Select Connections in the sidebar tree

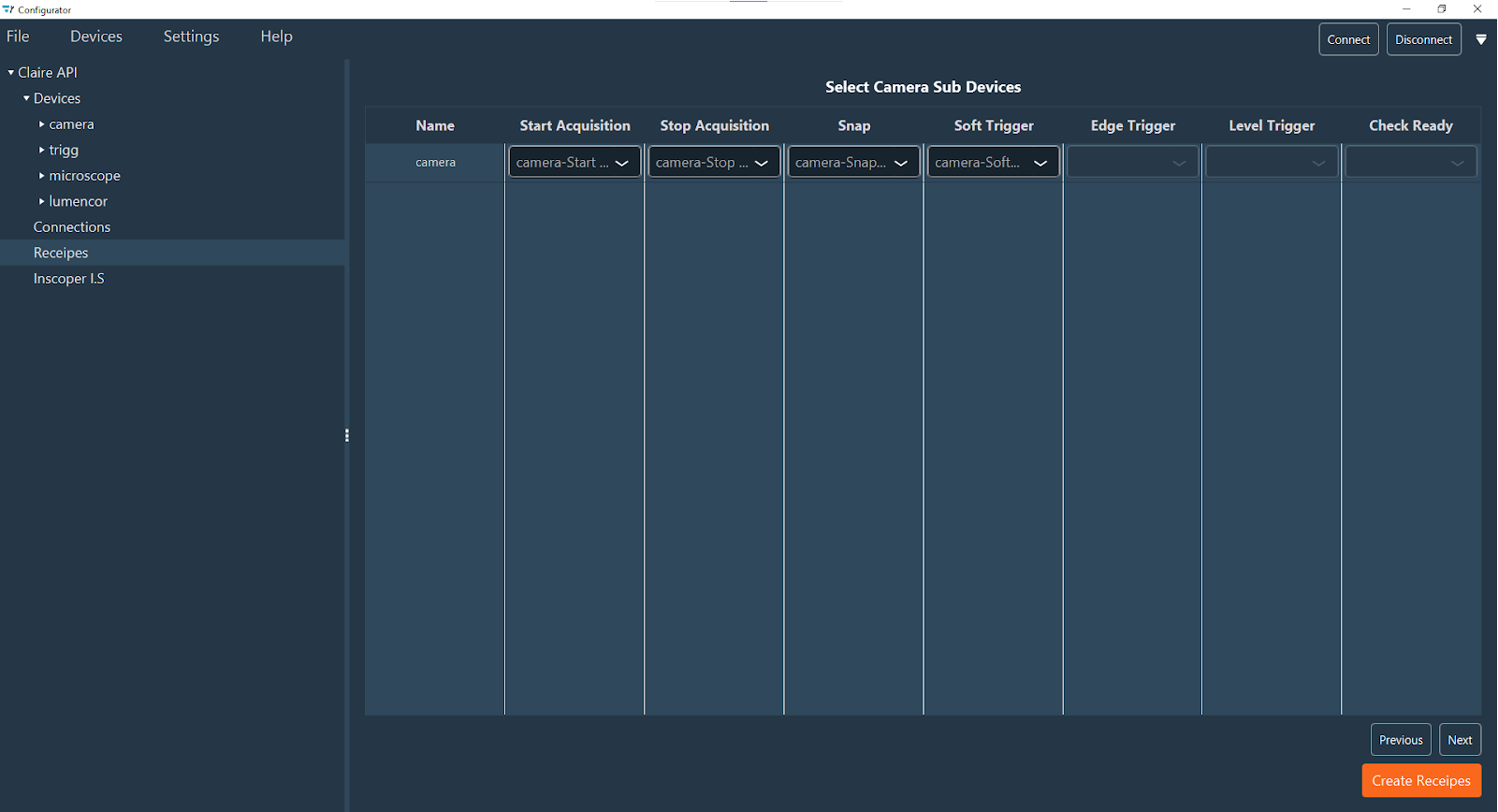click(72, 227)
